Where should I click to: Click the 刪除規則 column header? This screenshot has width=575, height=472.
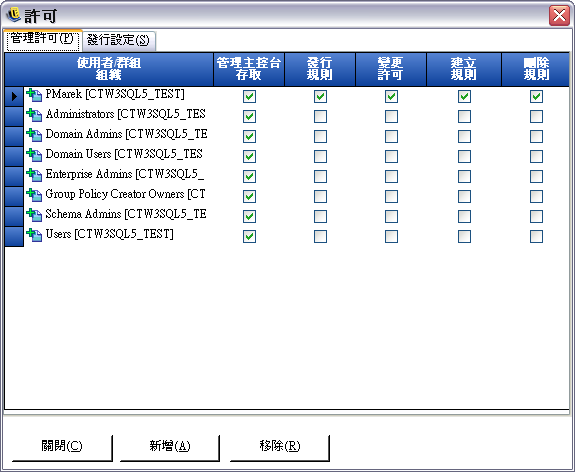click(x=535, y=69)
